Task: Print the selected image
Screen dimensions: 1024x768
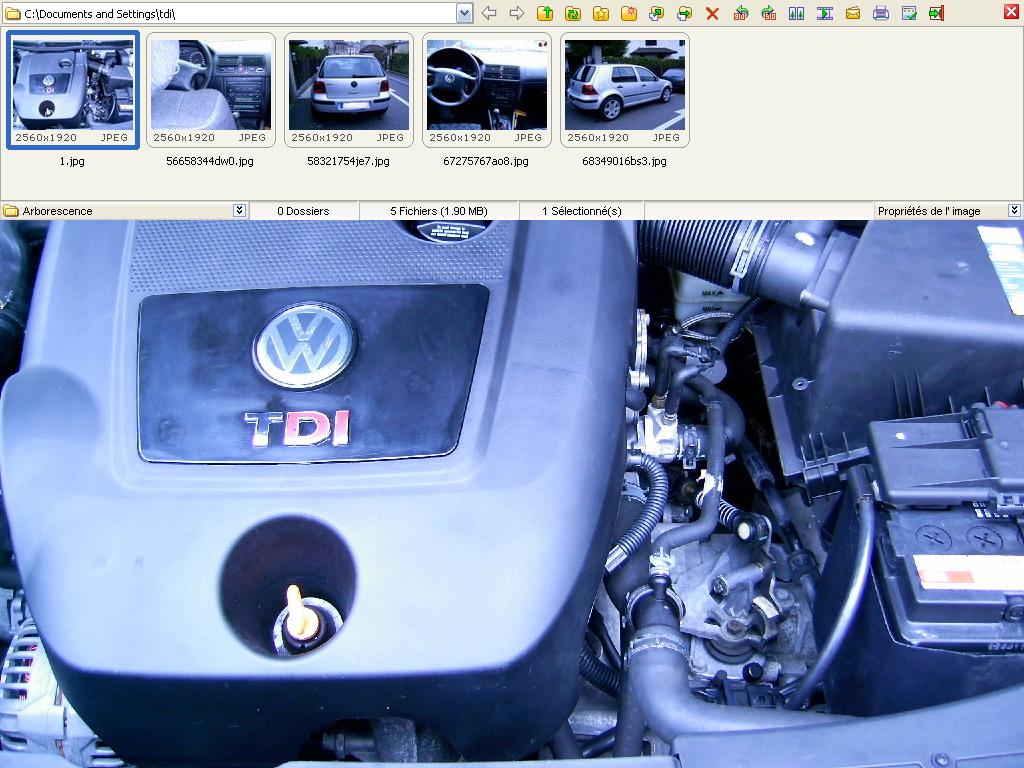Action: click(x=881, y=13)
